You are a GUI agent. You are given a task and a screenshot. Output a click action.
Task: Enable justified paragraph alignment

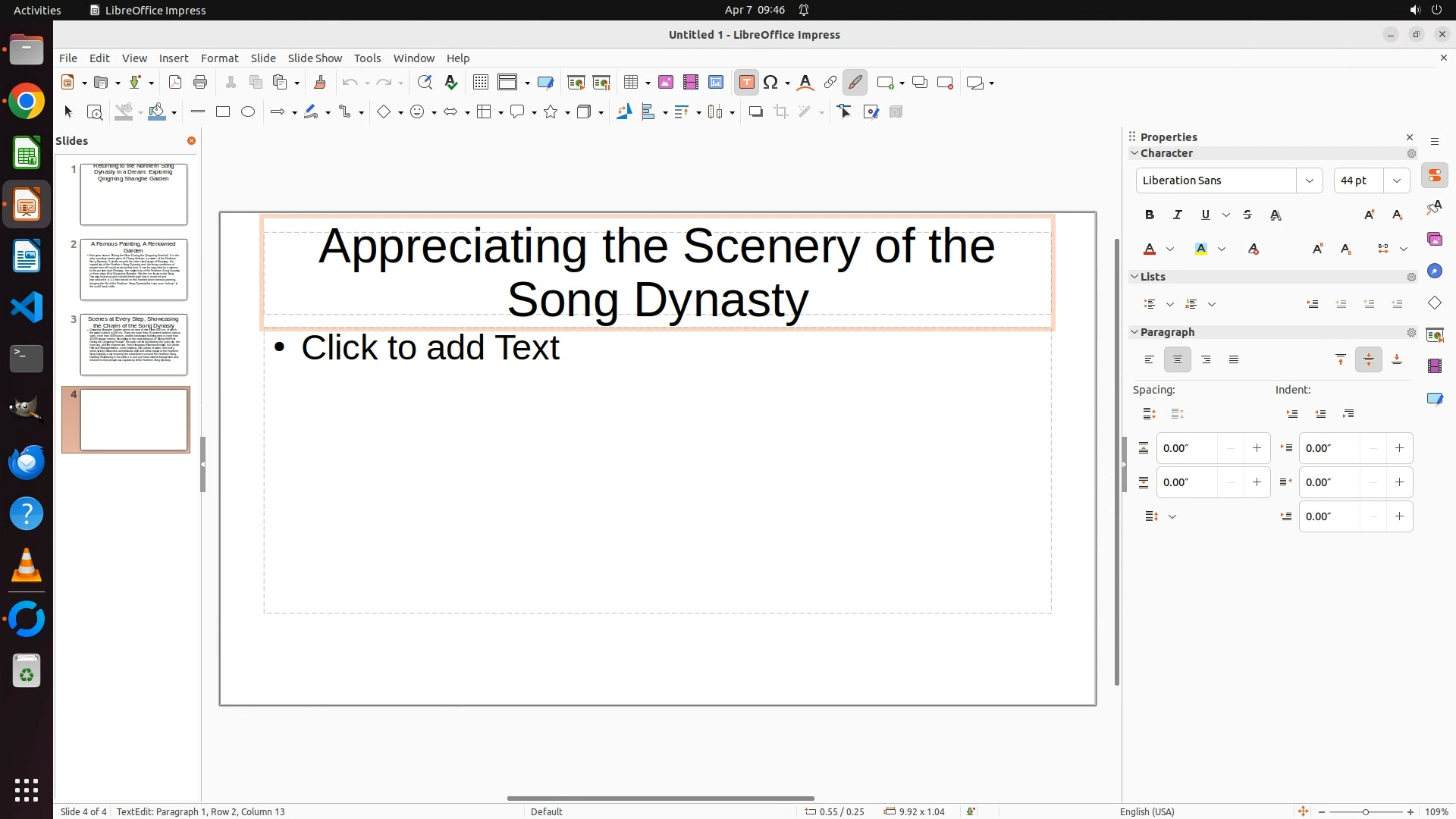tap(1234, 360)
